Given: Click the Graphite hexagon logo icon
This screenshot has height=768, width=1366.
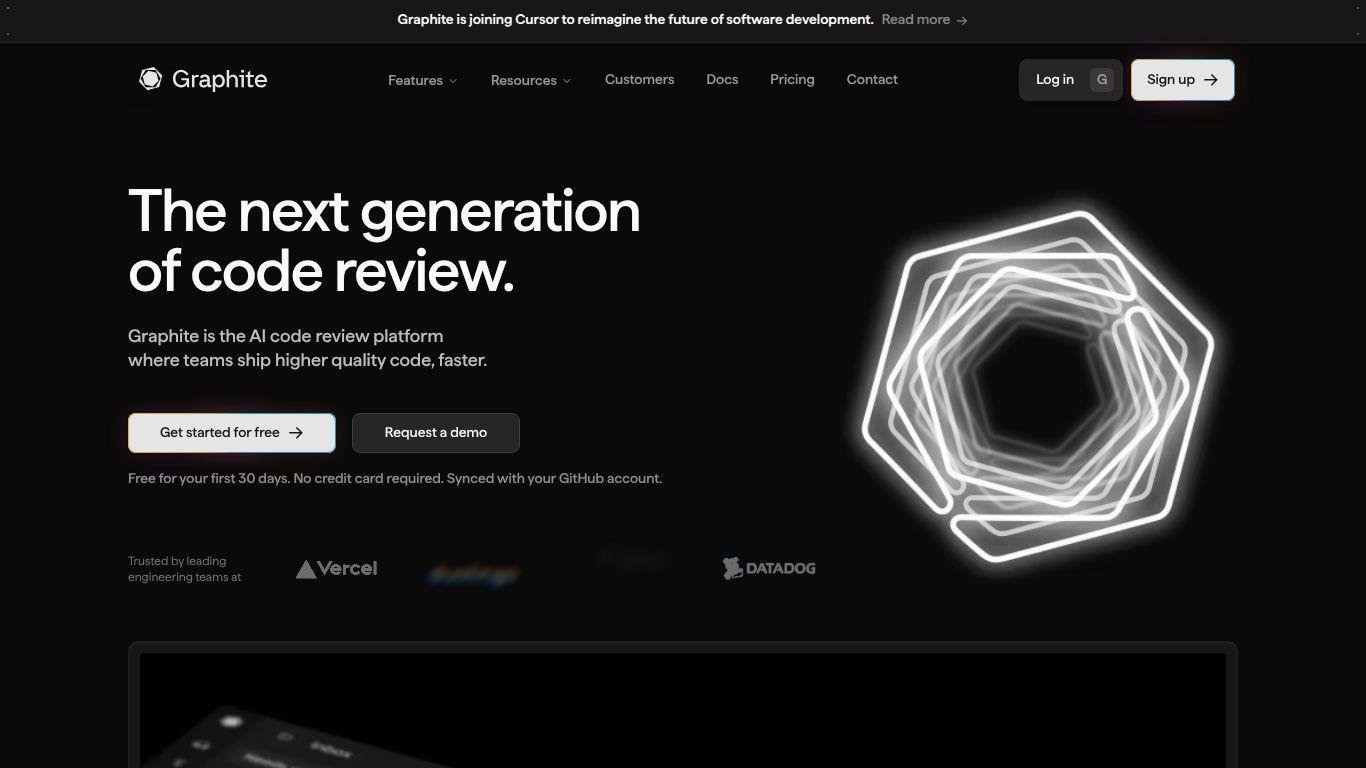Looking at the screenshot, I should tap(150, 79).
